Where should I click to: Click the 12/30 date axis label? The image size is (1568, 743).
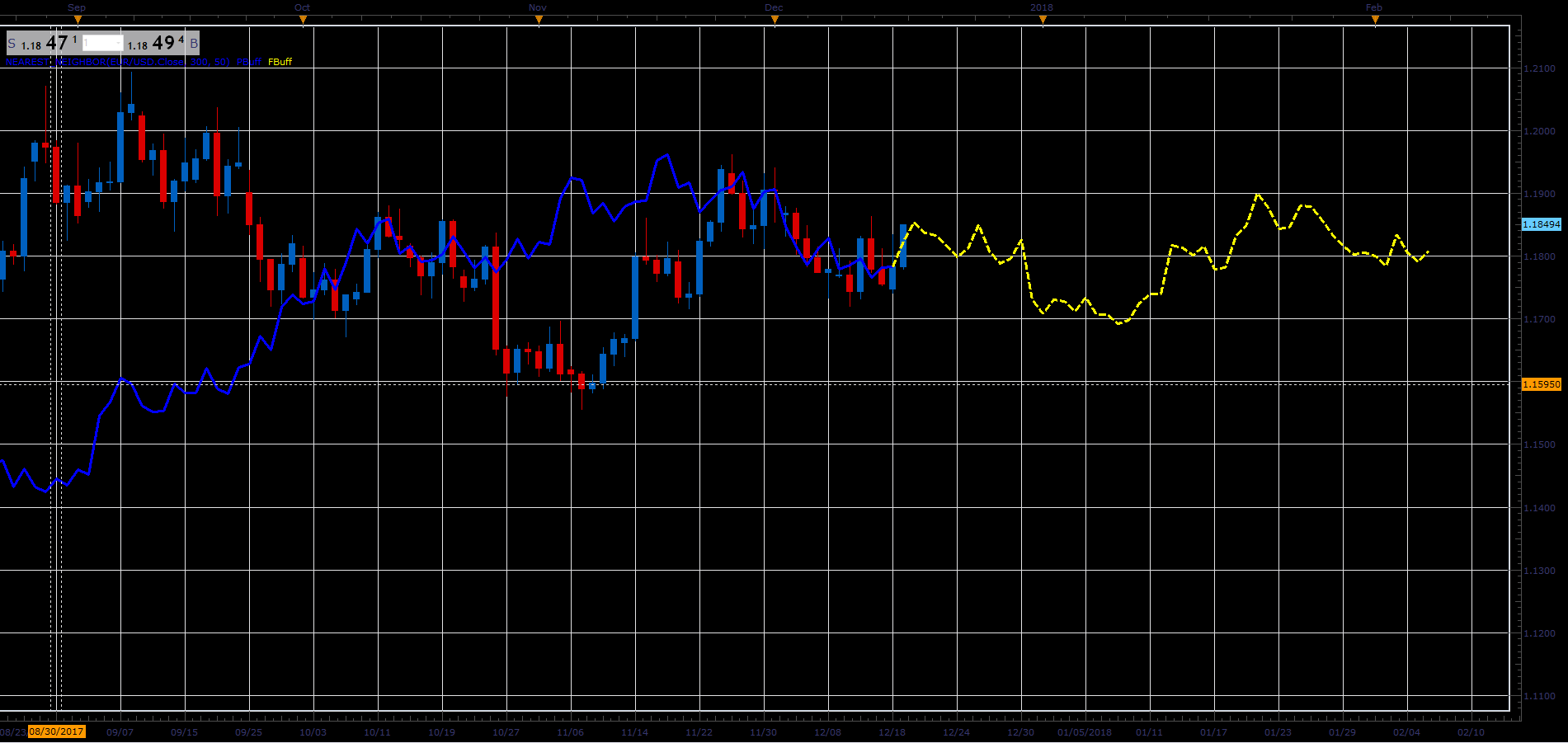point(1021,732)
